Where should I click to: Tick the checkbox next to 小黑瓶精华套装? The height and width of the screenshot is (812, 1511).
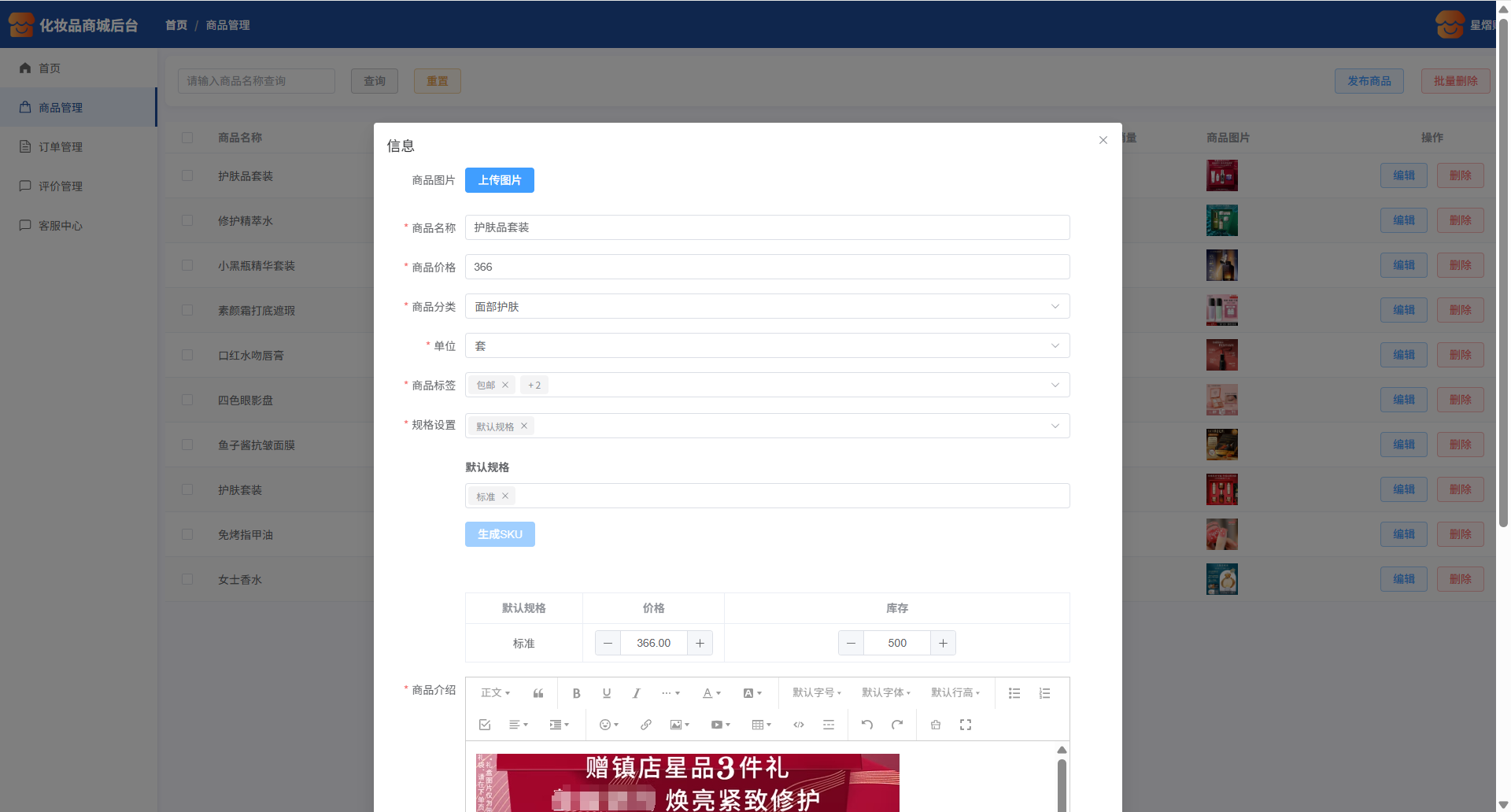(187, 265)
